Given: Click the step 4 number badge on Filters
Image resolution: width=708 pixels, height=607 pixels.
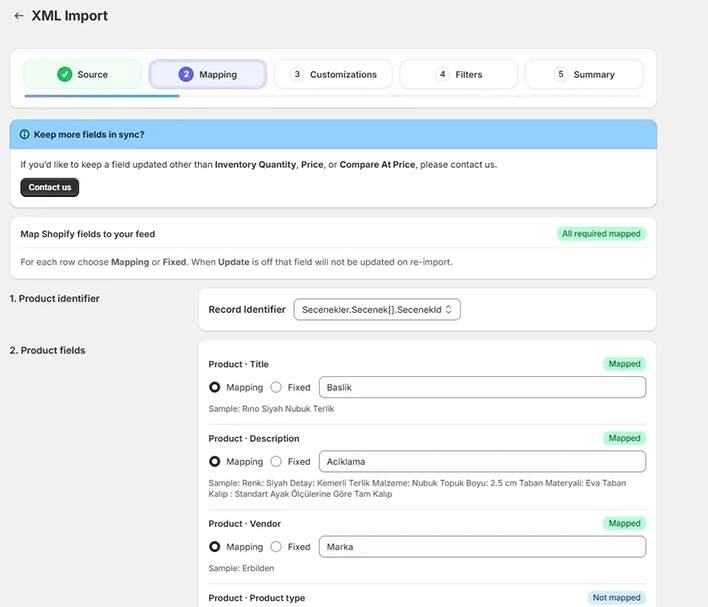Looking at the screenshot, I should pos(442,74).
